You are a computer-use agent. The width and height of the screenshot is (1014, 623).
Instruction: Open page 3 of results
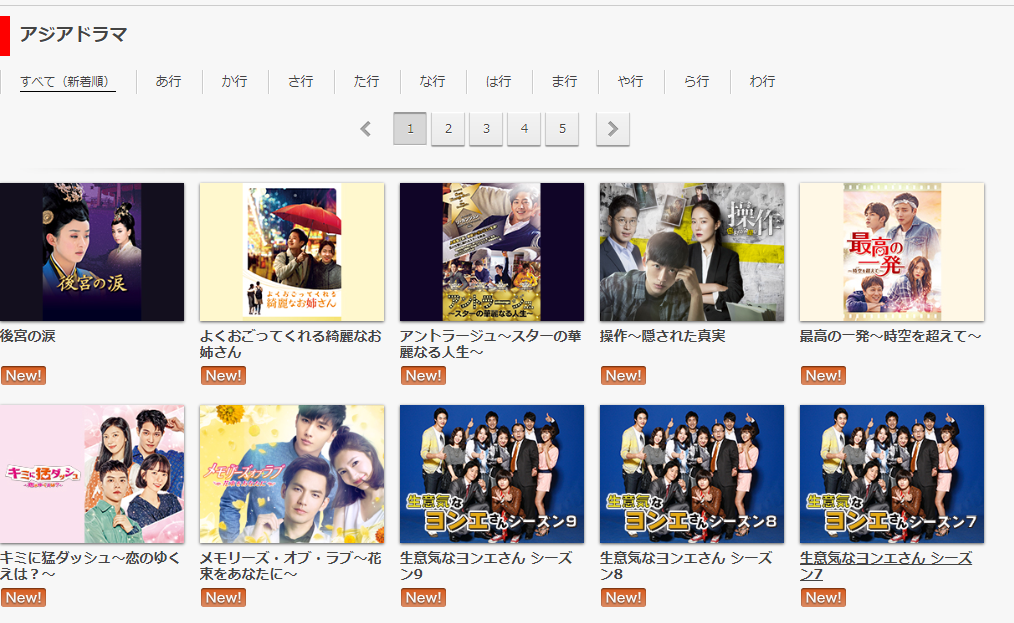click(x=486, y=129)
